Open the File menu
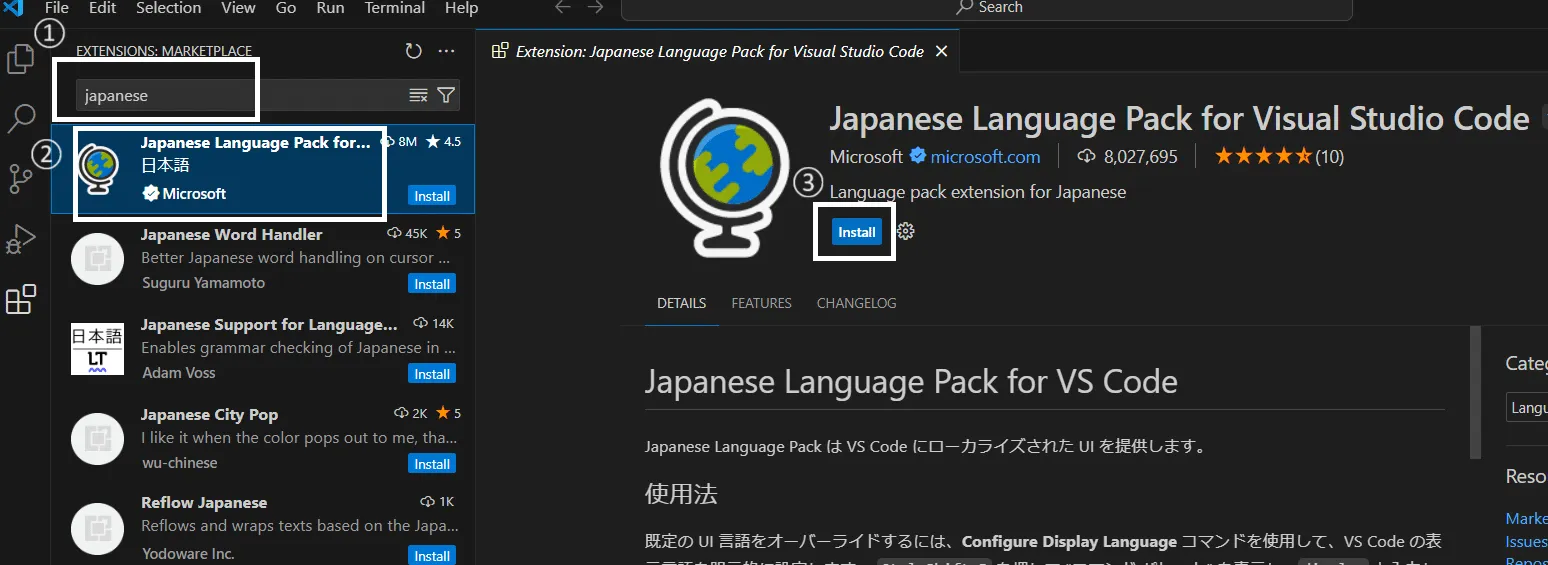 pyautogui.click(x=57, y=8)
